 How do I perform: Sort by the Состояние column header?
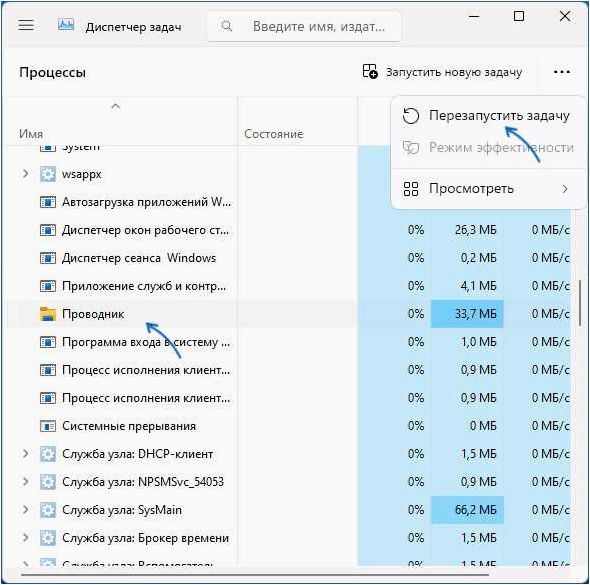[x=274, y=134]
